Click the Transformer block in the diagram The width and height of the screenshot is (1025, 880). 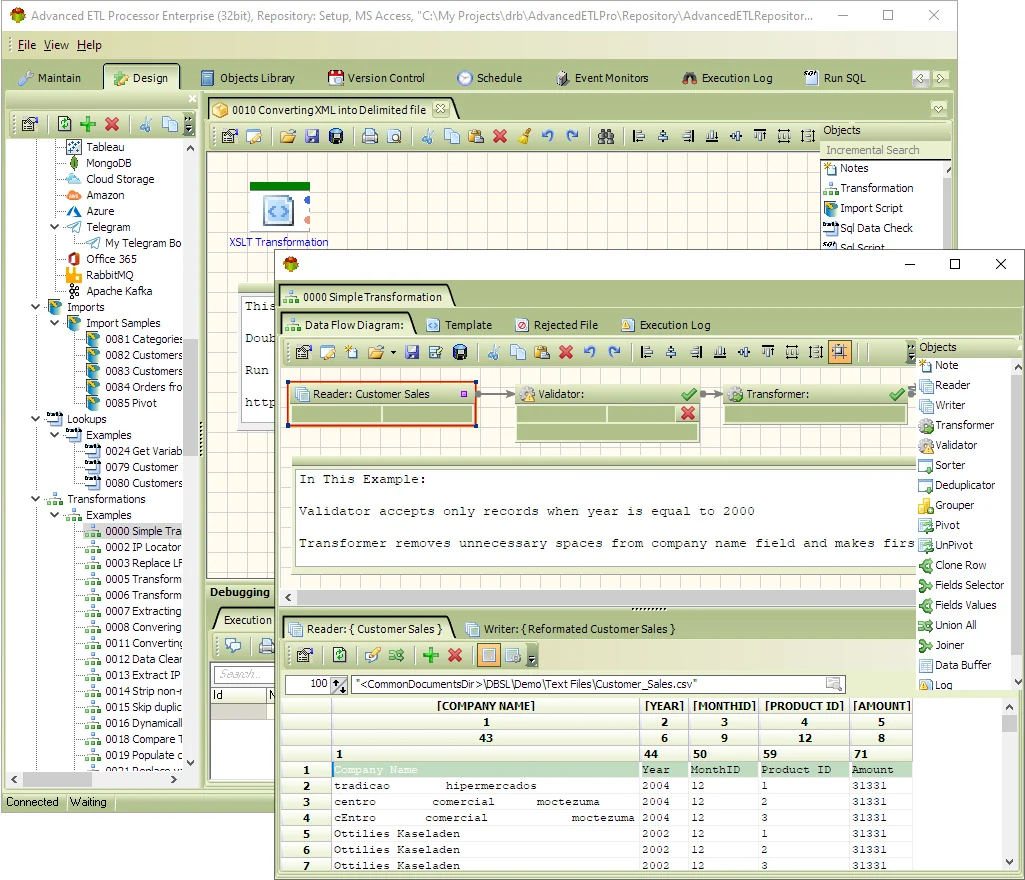click(815, 404)
